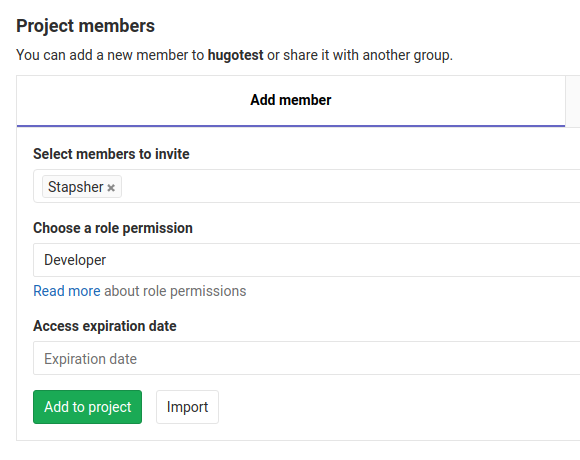The width and height of the screenshot is (580, 460).
Task: Click the green Add to project button
Action: click(x=87, y=407)
